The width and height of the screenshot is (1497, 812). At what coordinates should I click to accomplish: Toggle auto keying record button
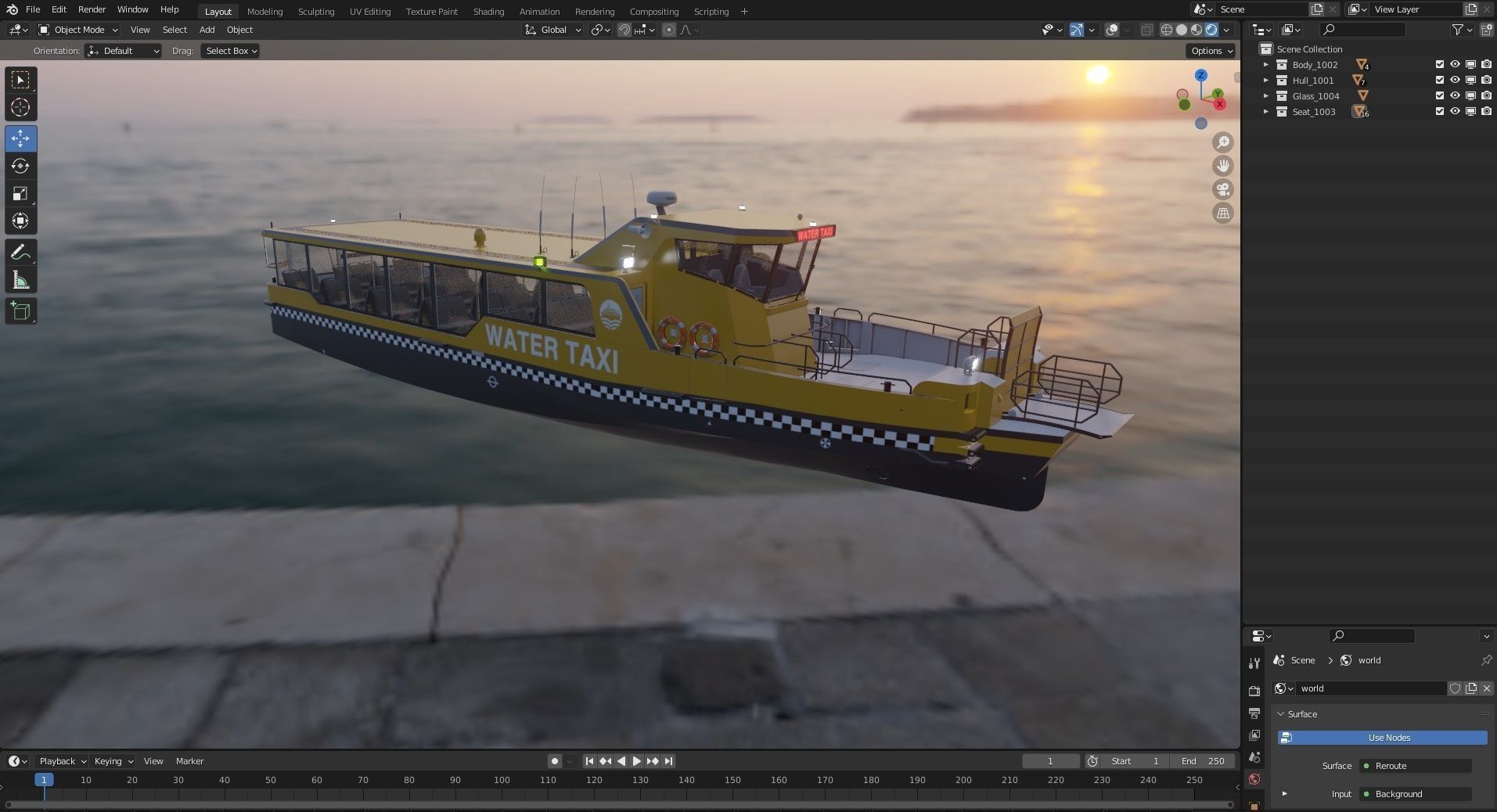(555, 761)
